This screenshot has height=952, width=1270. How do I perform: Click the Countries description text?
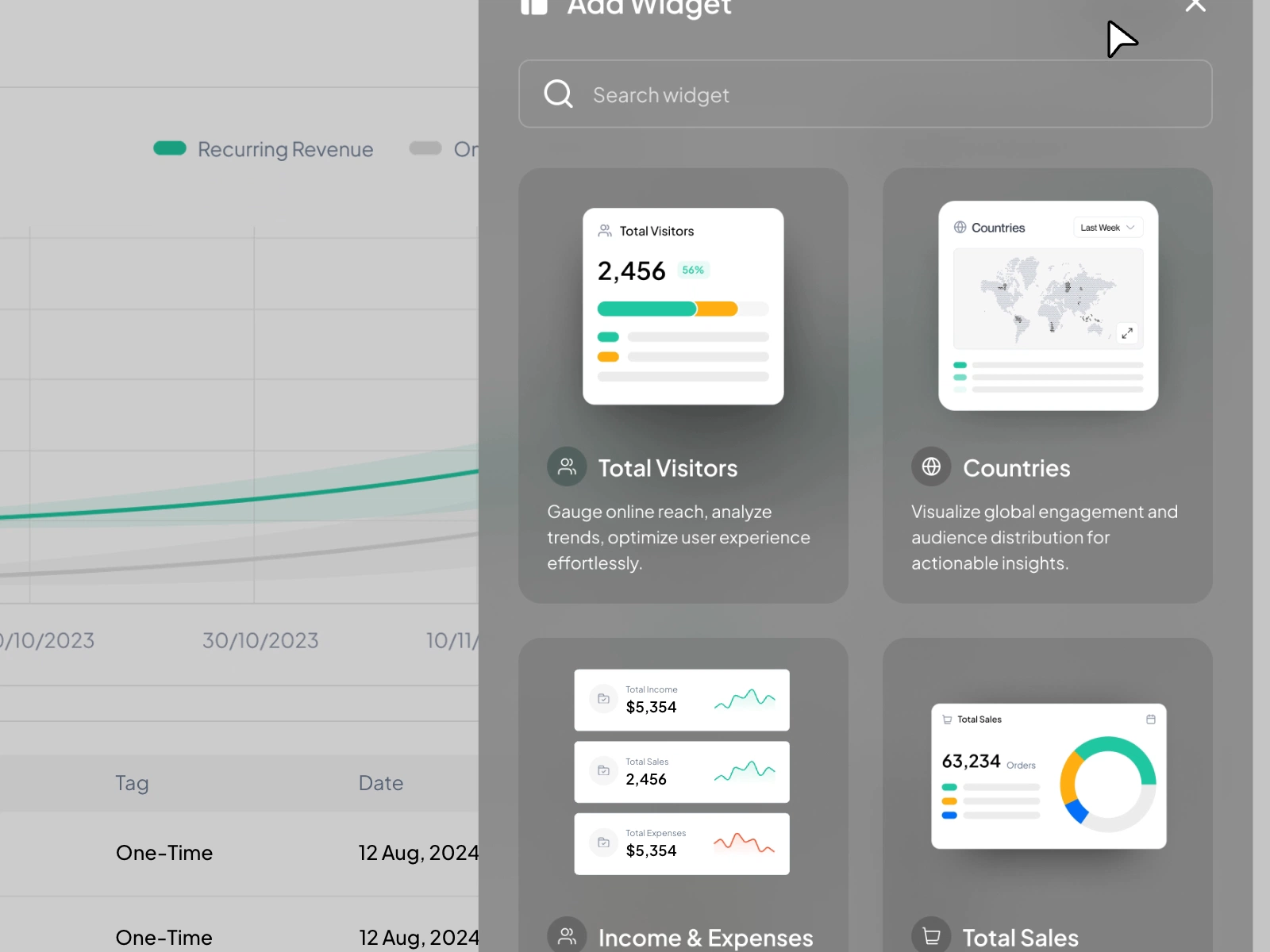point(1045,537)
